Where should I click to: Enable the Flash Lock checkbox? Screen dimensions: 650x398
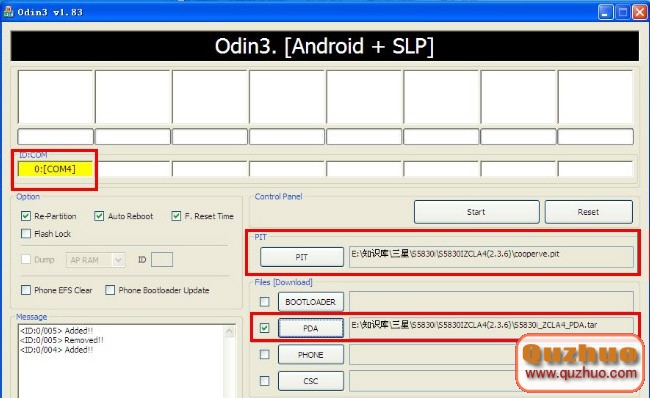pyautogui.click(x=26, y=233)
